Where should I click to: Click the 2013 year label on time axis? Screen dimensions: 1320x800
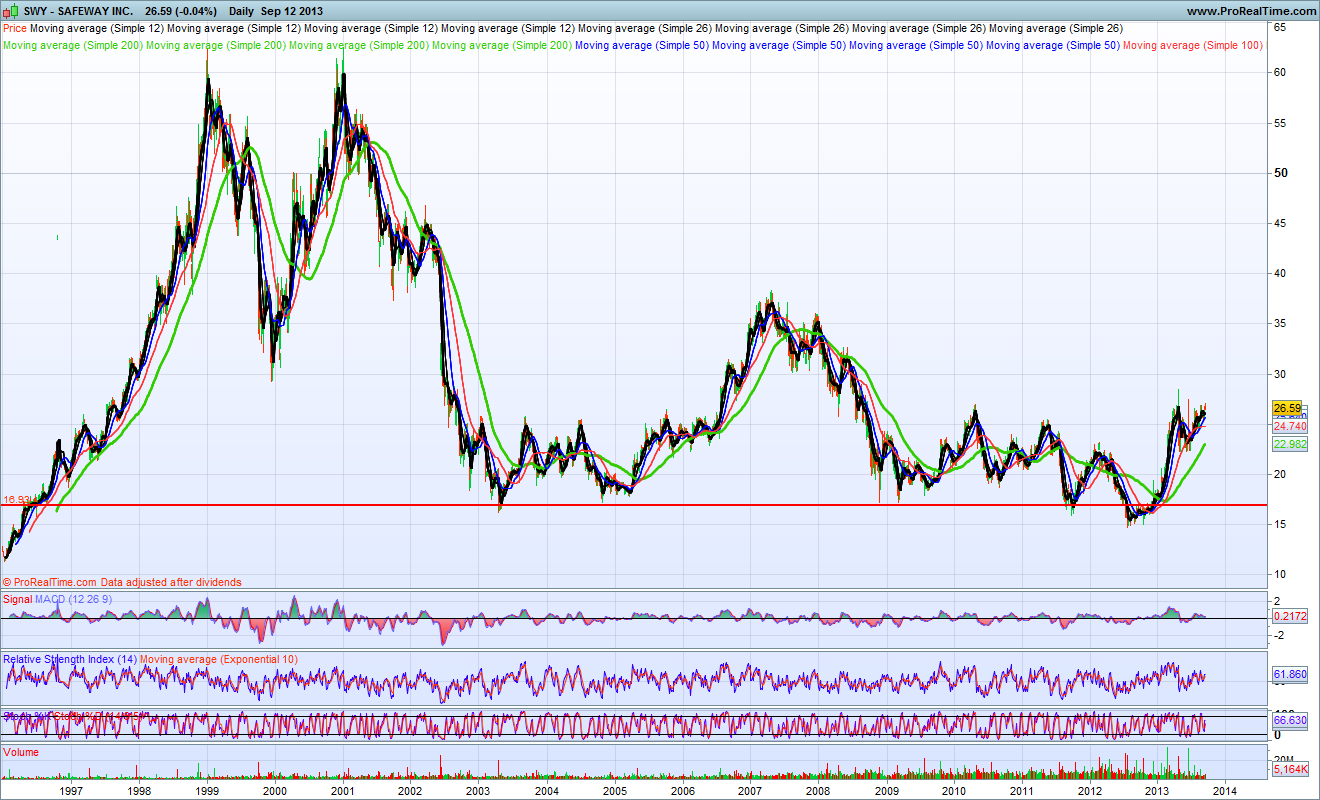1157,791
